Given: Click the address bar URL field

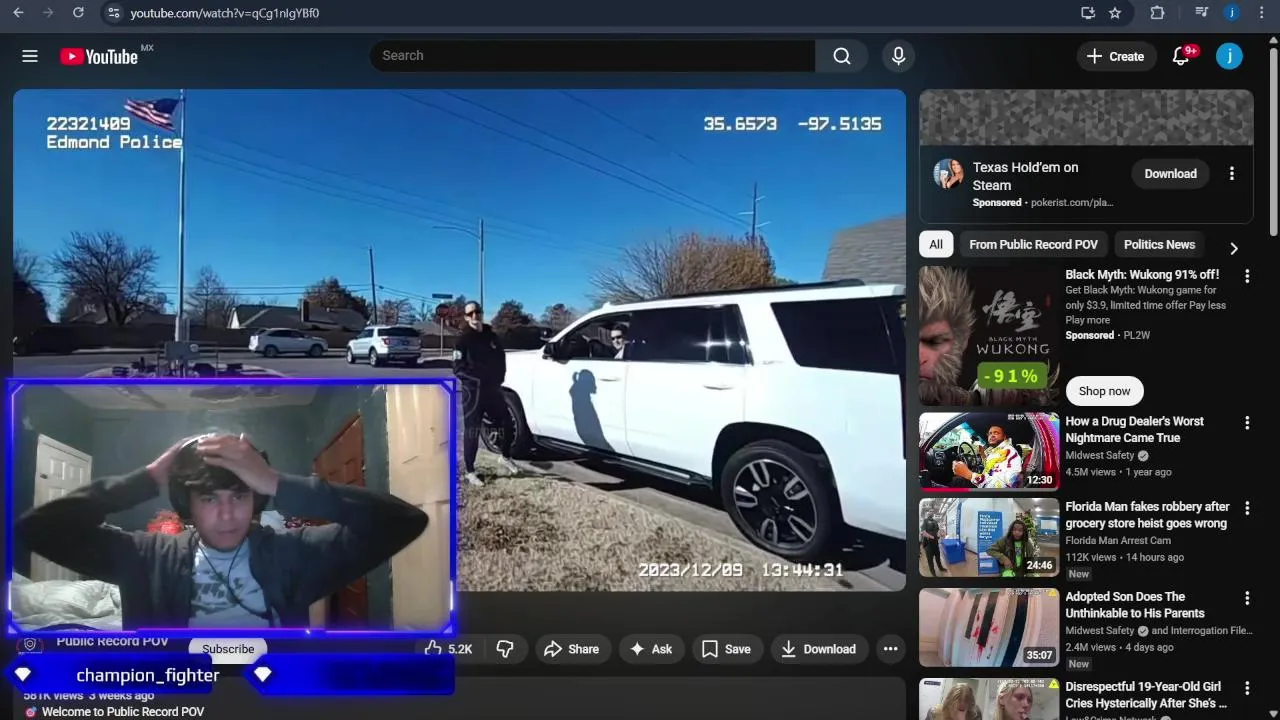Looking at the screenshot, I should tap(590, 13).
